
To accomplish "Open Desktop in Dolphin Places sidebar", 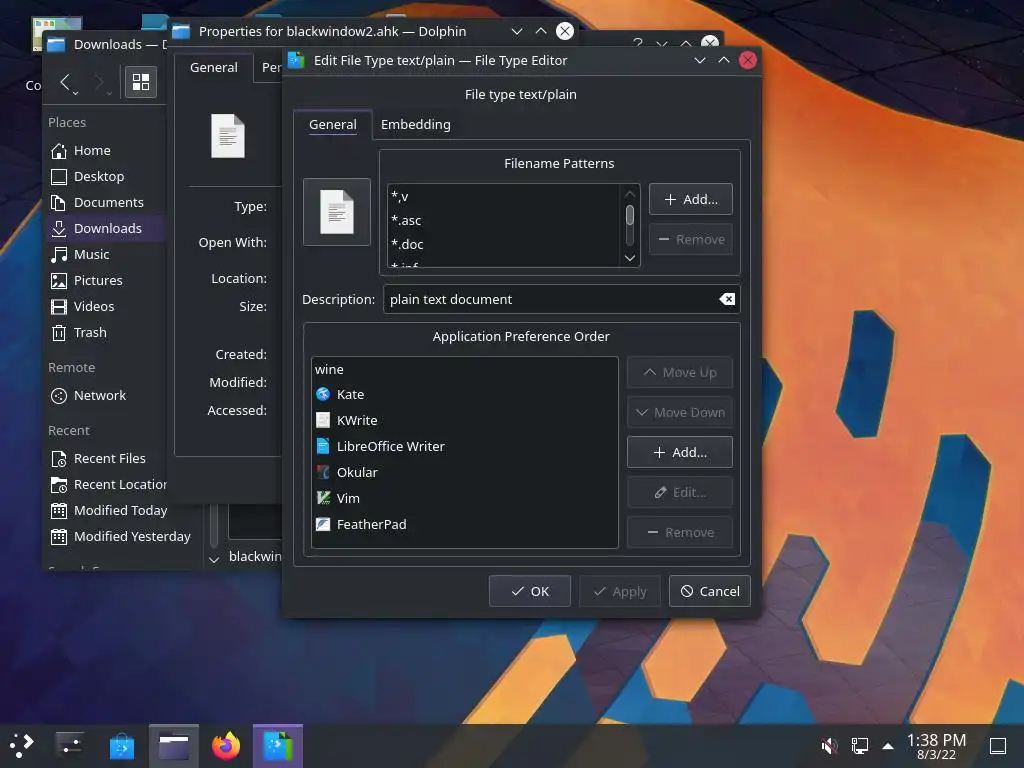I will coord(104,177).
